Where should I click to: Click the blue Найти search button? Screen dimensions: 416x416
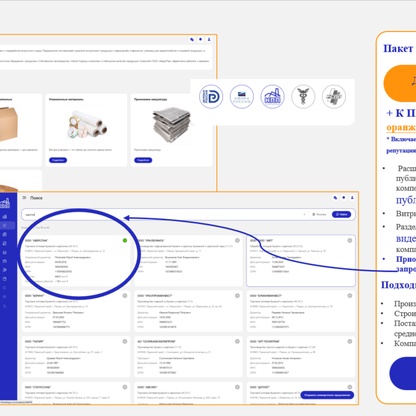(x=341, y=214)
